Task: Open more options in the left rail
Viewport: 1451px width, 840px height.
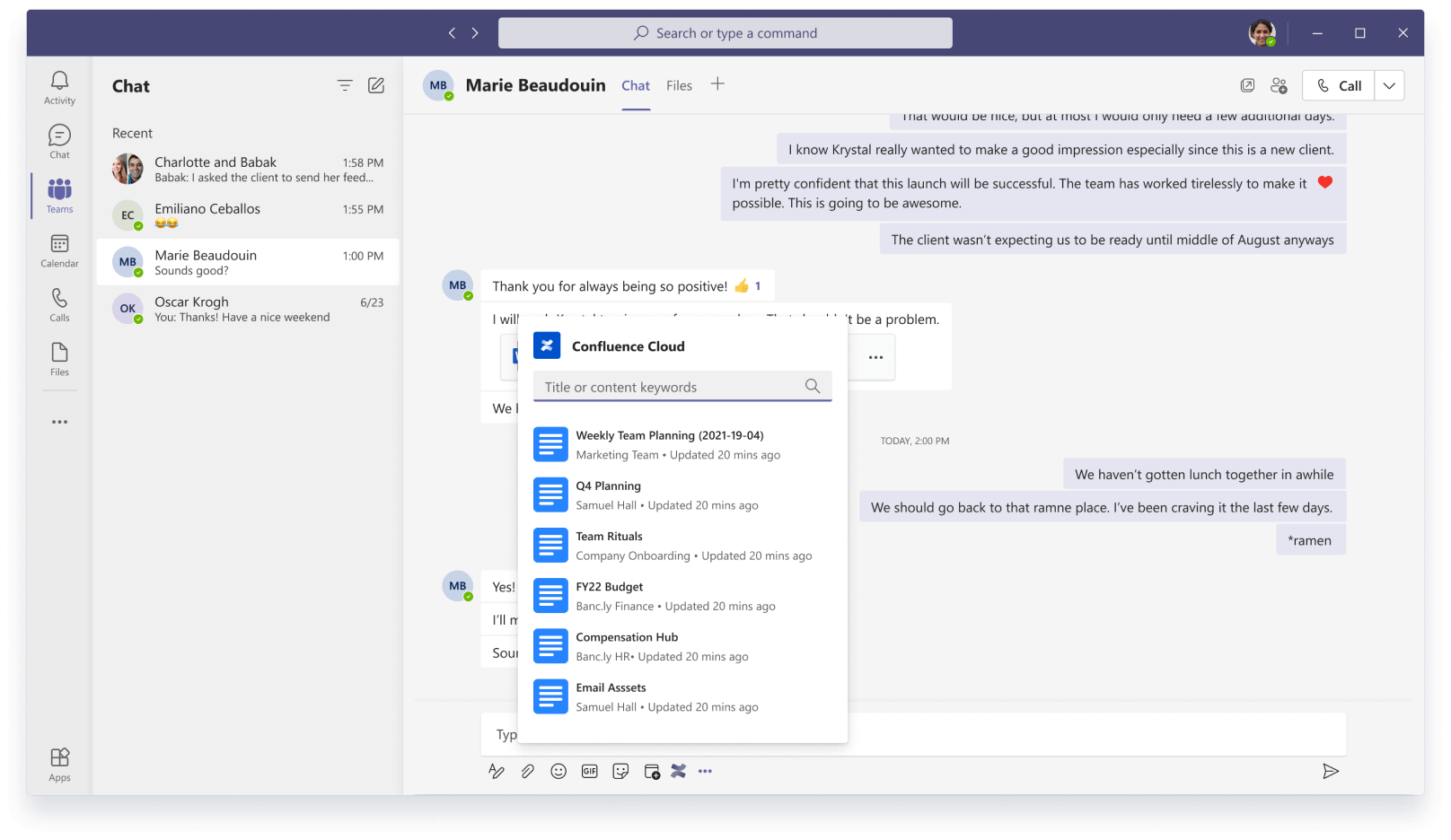Action: pyautogui.click(x=59, y=421)
